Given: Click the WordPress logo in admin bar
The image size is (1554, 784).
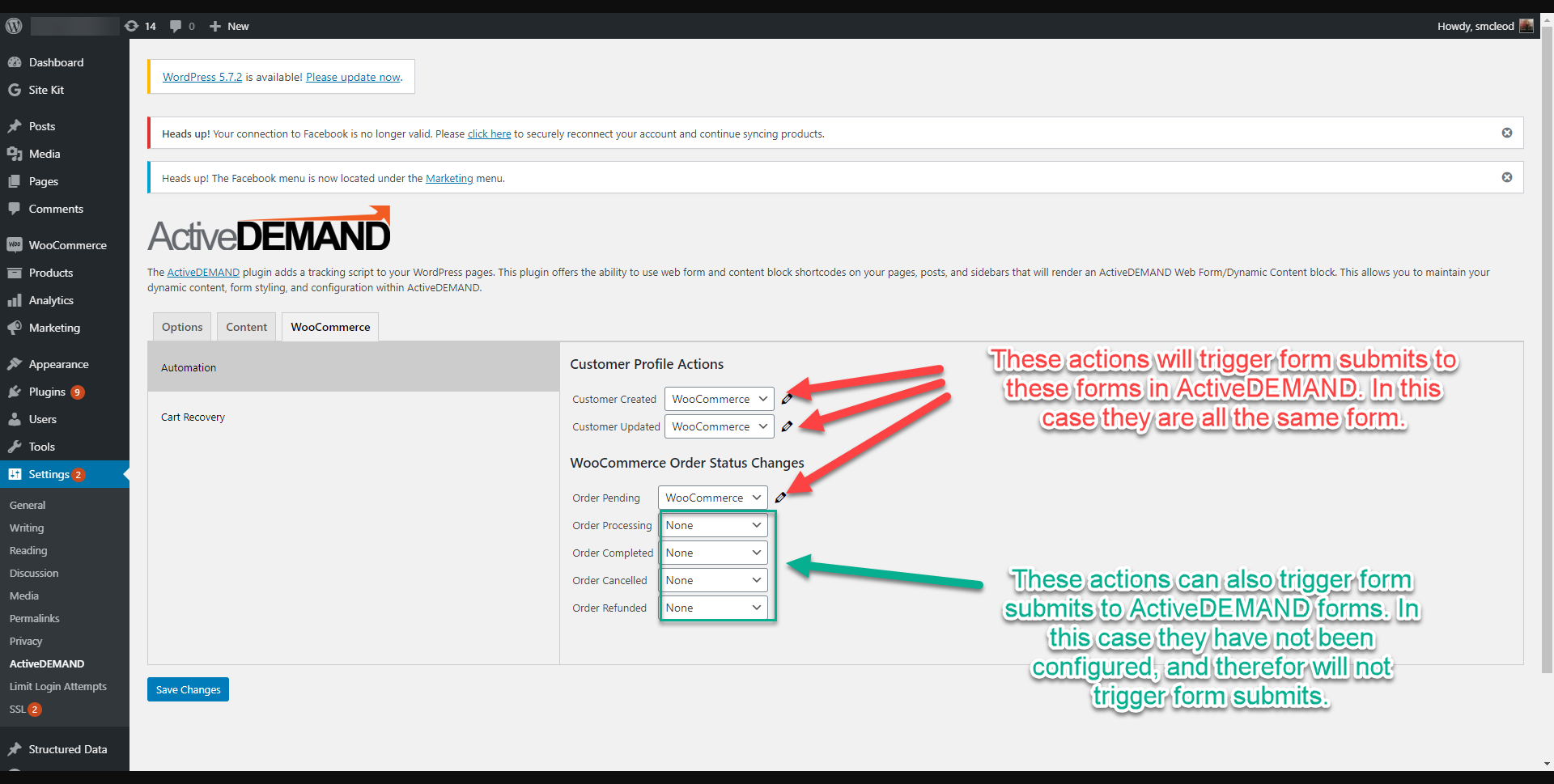Looking at the screenshot, I should (x=14, y=26).
